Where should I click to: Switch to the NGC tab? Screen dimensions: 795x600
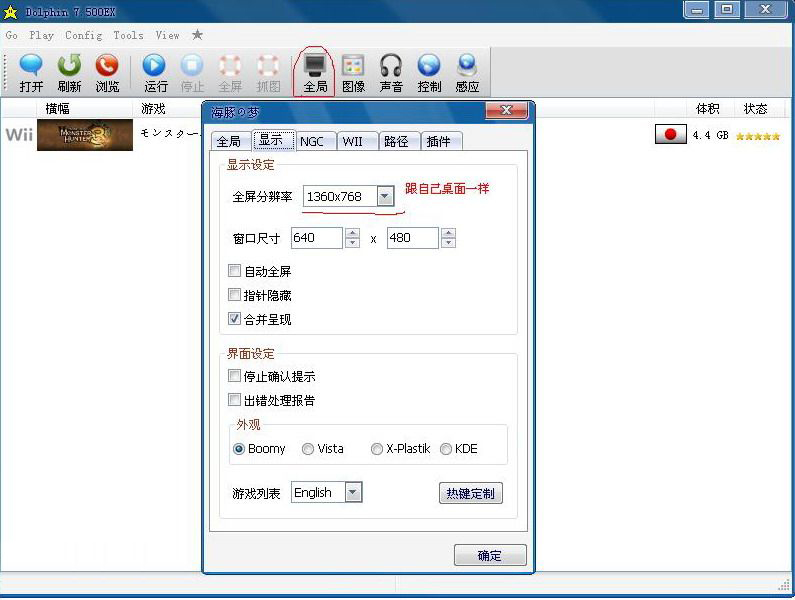point(312,141)
